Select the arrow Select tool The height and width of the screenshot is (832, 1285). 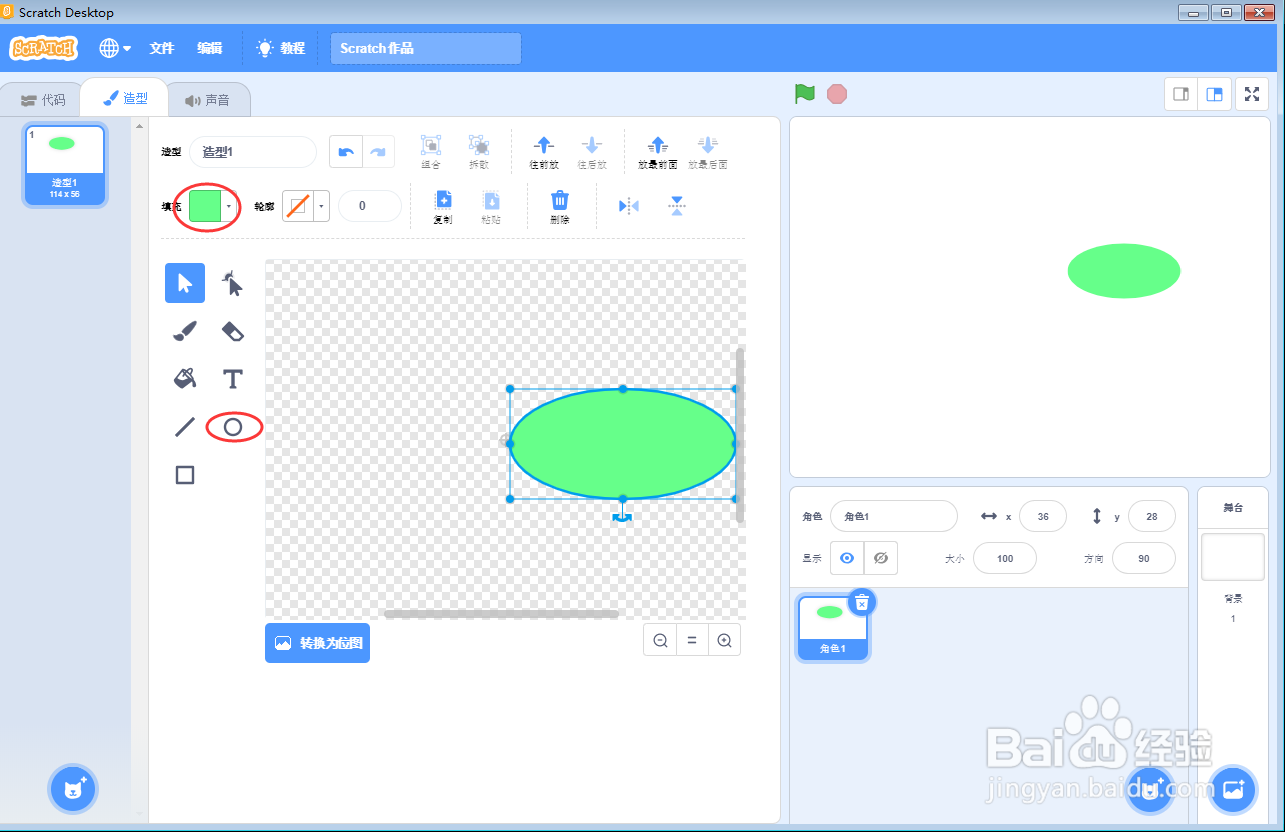coord(185,283)
